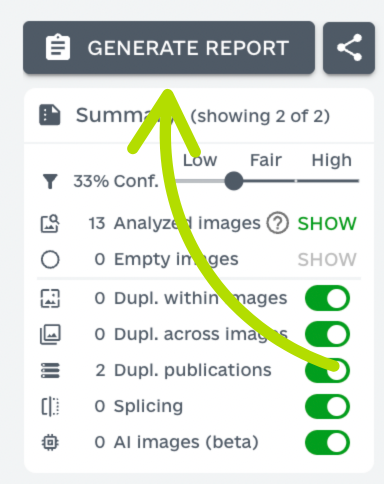Viewport: 384px width, 484px height.
Task: Disable the AI images (beta) toggle
Action: click(x=327, y=442)
